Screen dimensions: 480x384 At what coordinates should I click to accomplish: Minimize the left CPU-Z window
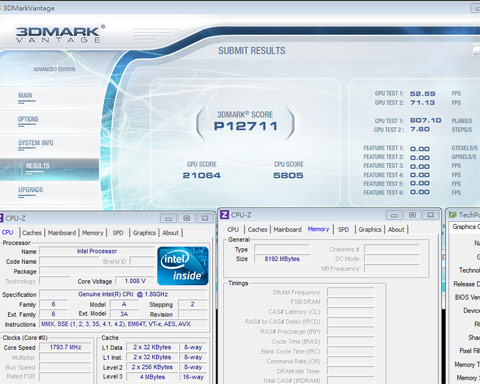pyautogui.click(x=169, y=218)
